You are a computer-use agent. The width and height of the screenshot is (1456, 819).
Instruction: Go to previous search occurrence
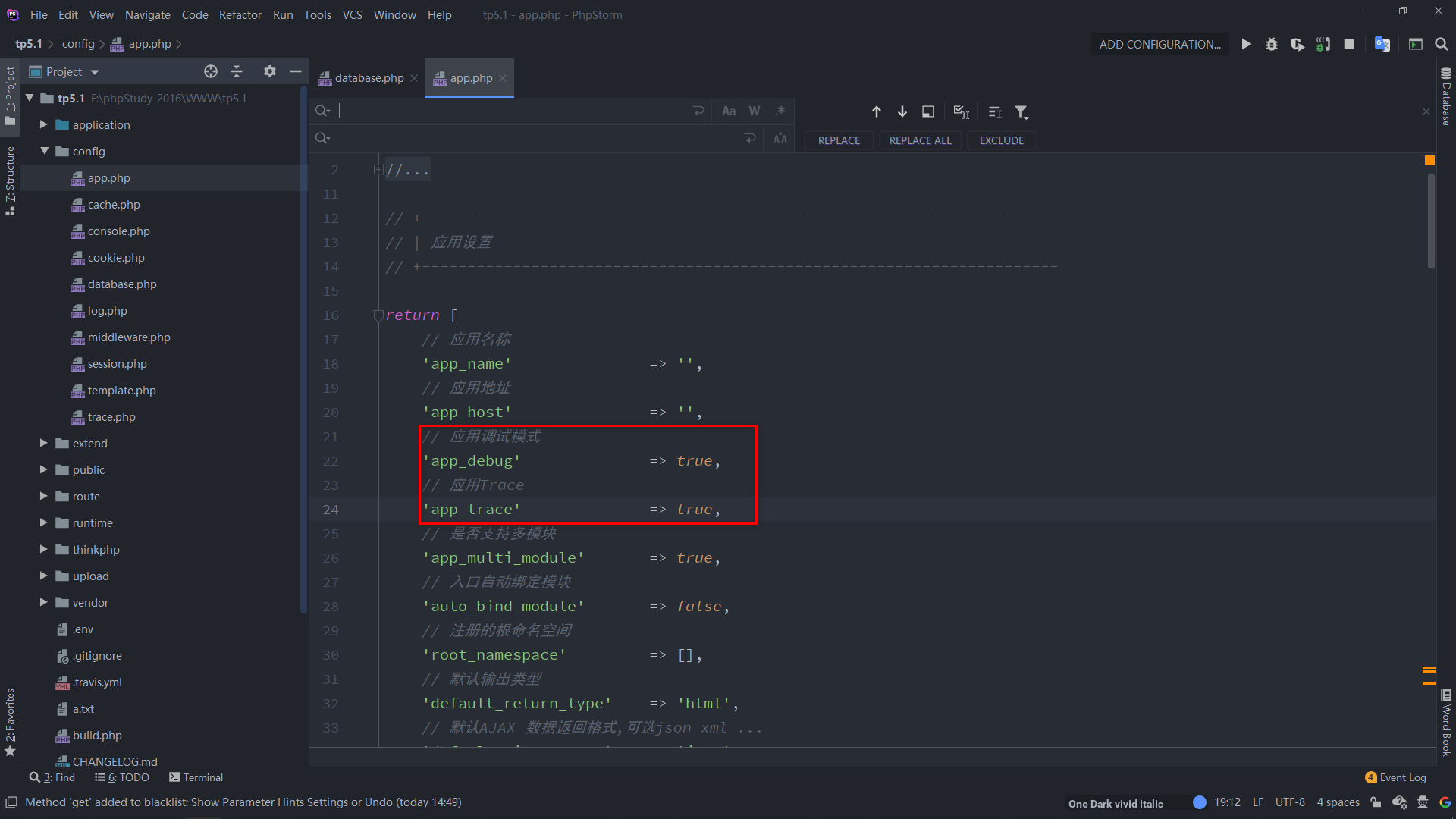877,111
